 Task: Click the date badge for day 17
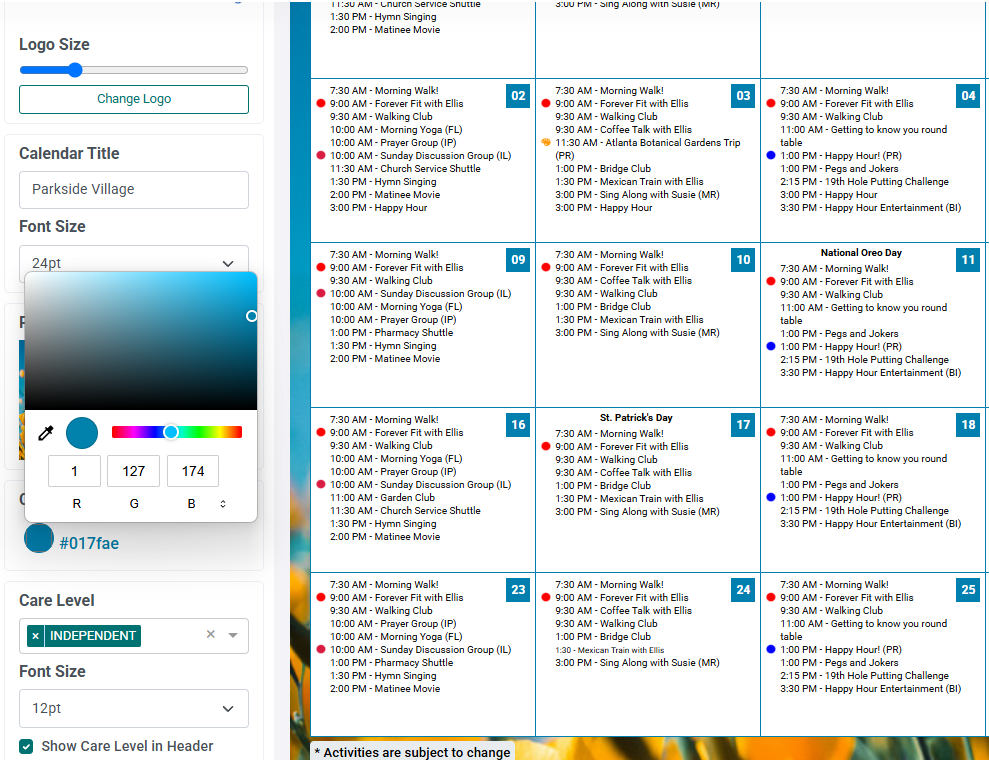point(743,425)
